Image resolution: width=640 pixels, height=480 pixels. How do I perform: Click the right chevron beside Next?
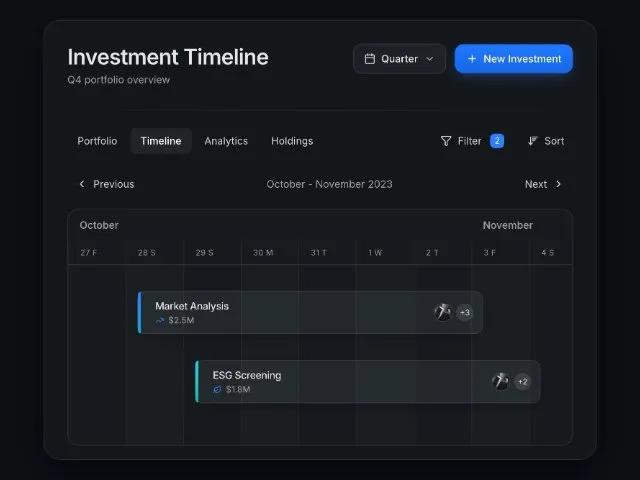click(x=558, y=184)
